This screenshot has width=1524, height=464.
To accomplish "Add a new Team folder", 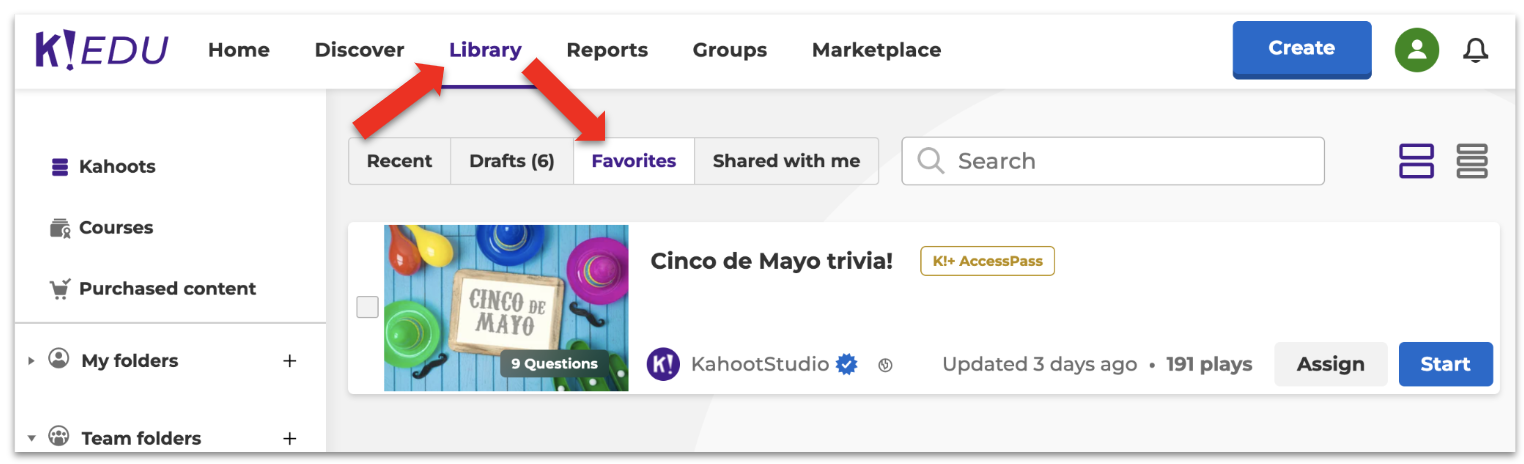I will click(x=290, y=438).
